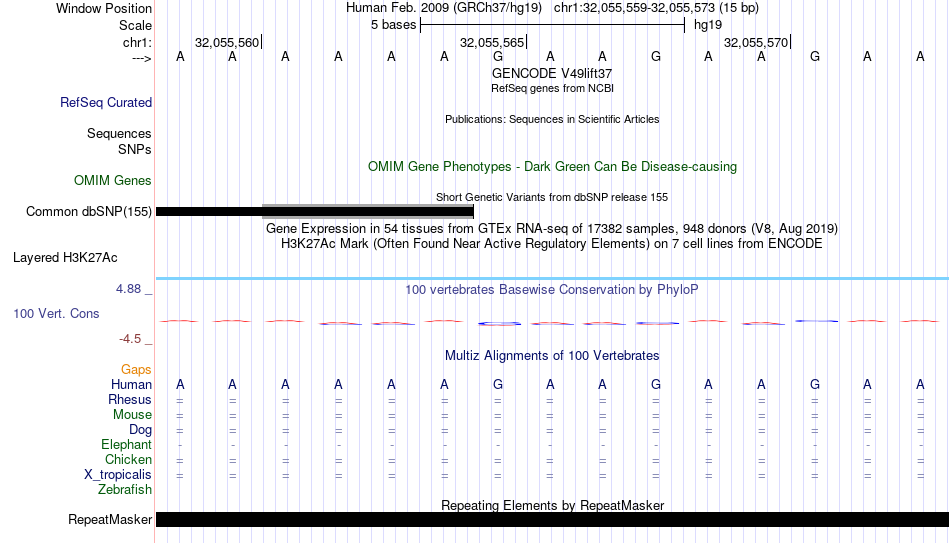The width and height of the screenshot is (950, 543).
Task: Click Multiz Alignments of 100 Vertebrates title
Action: coord(552,356)
